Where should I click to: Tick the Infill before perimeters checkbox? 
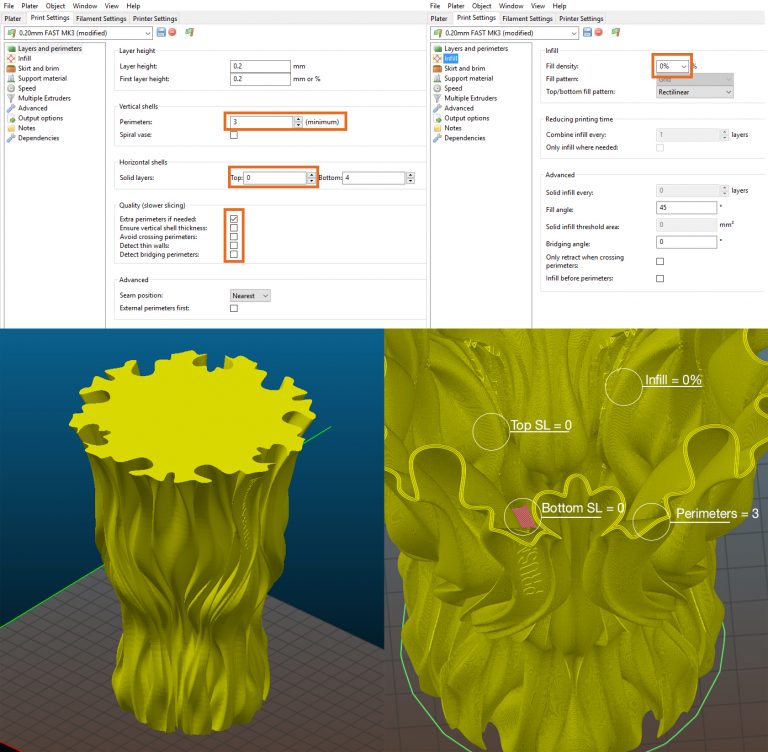click(x=660, y=278)
